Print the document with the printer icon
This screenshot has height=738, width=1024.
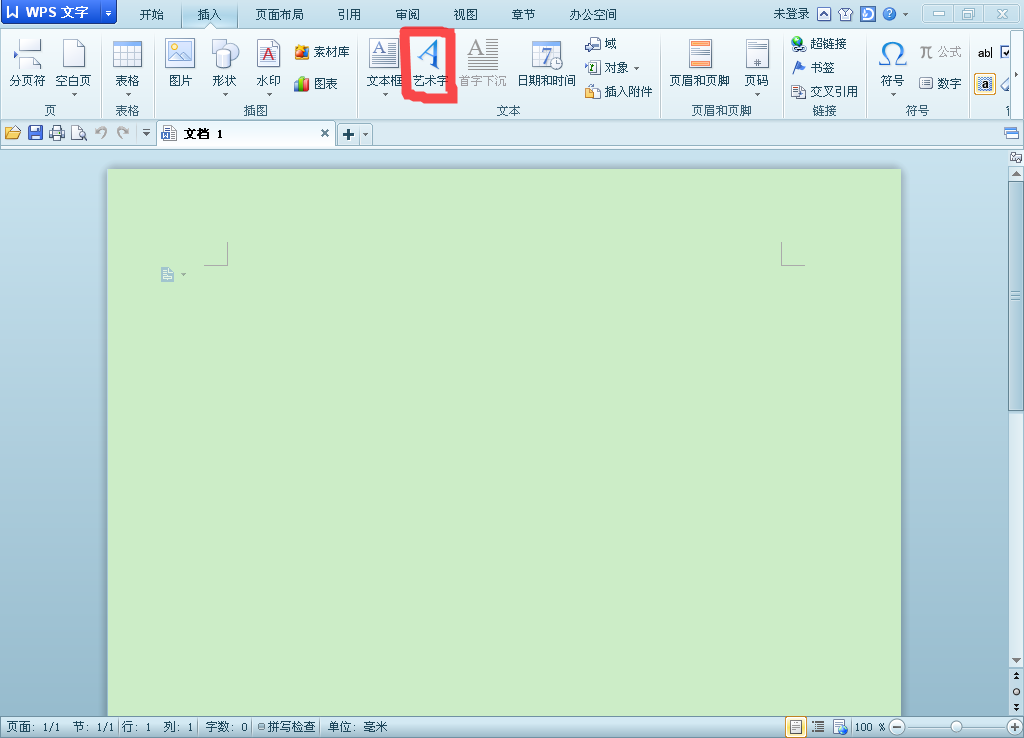click(57, 133)
